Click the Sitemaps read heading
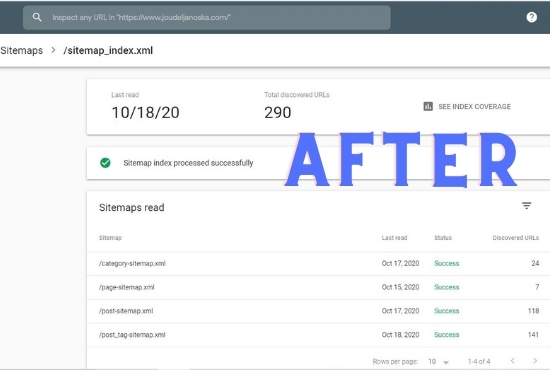The image size is (550, 370). click(132, 208)
